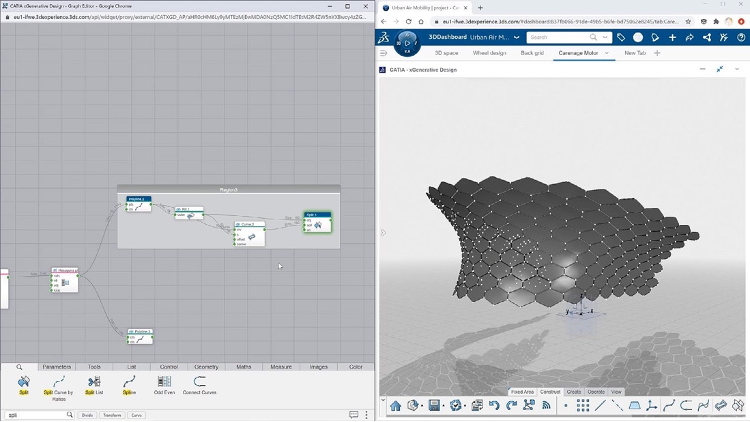Open the Tools palette tab

pyautogui.click(x=94, y=367)
